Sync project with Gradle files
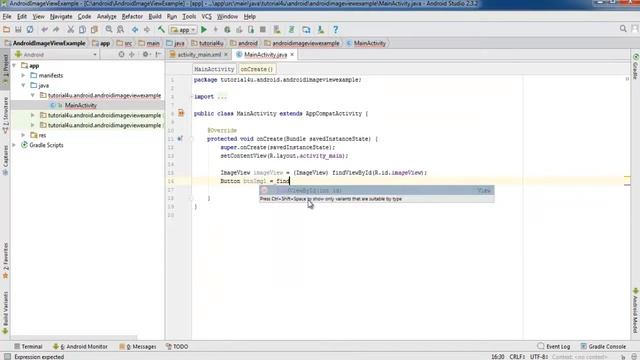The width and height of the screenshot is (640, 360). tap(291, 29)
